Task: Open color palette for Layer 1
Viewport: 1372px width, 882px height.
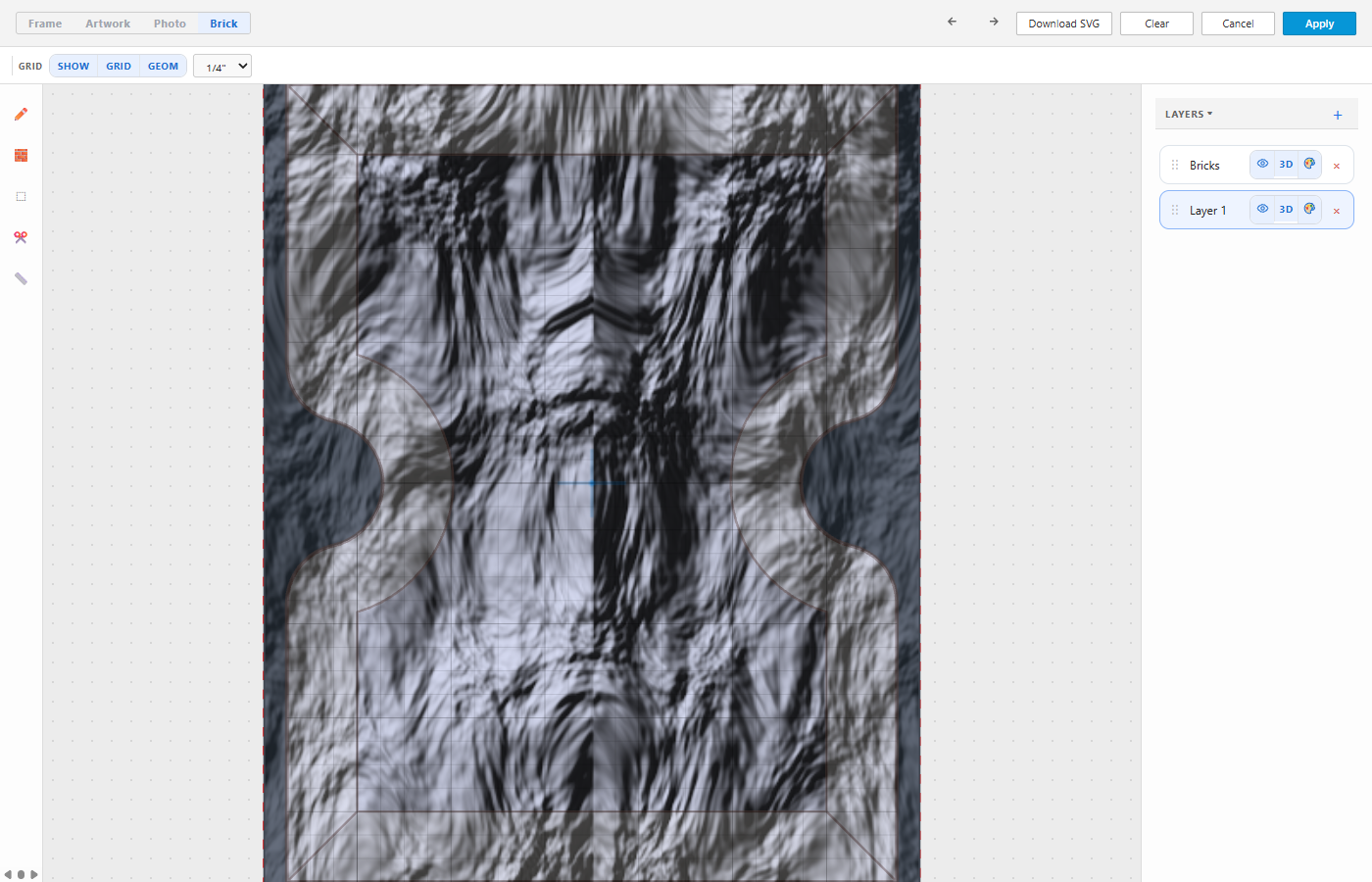Action: (x=1309, y=210)
